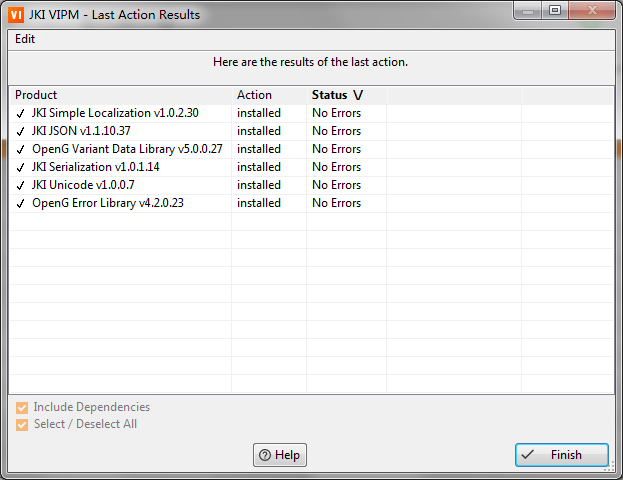
Task: Click the Finish button
Action: (x=562, y=455)
